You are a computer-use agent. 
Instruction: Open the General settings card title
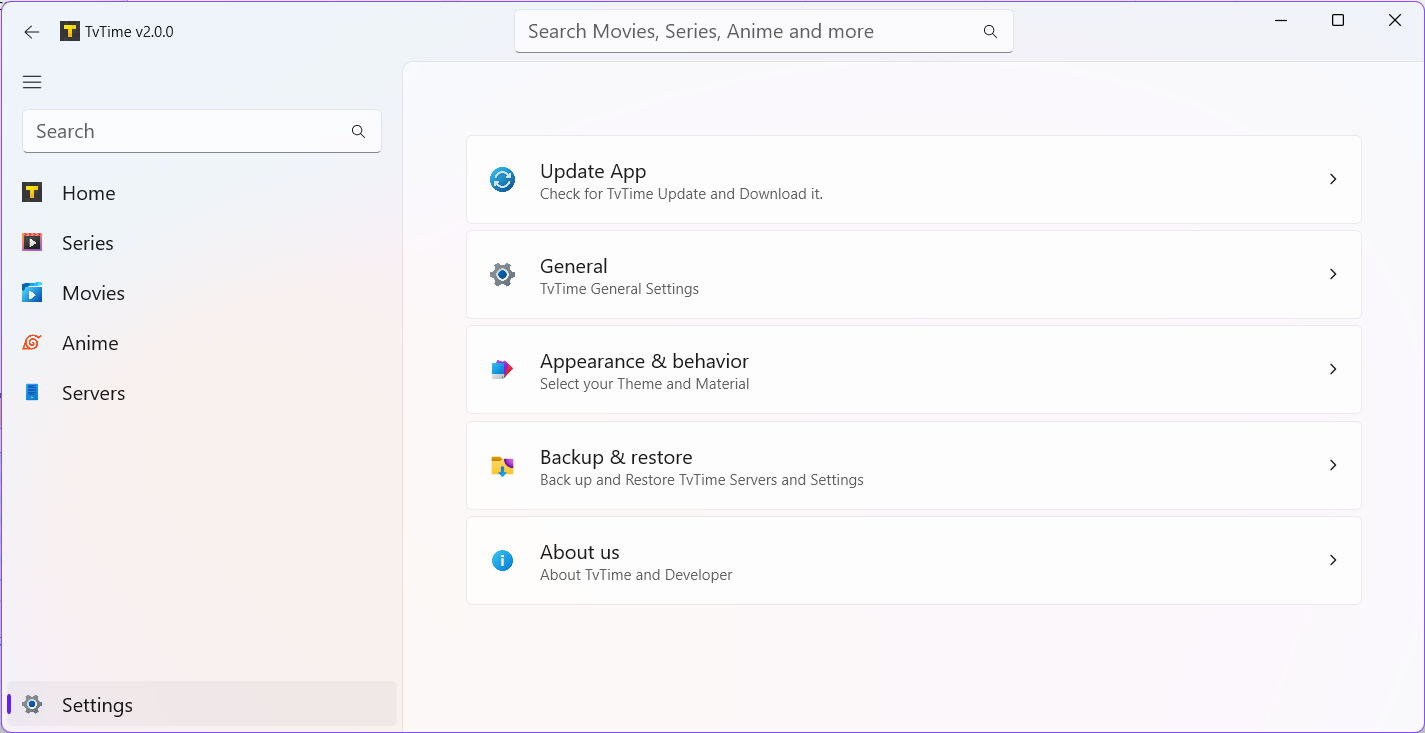573,266
